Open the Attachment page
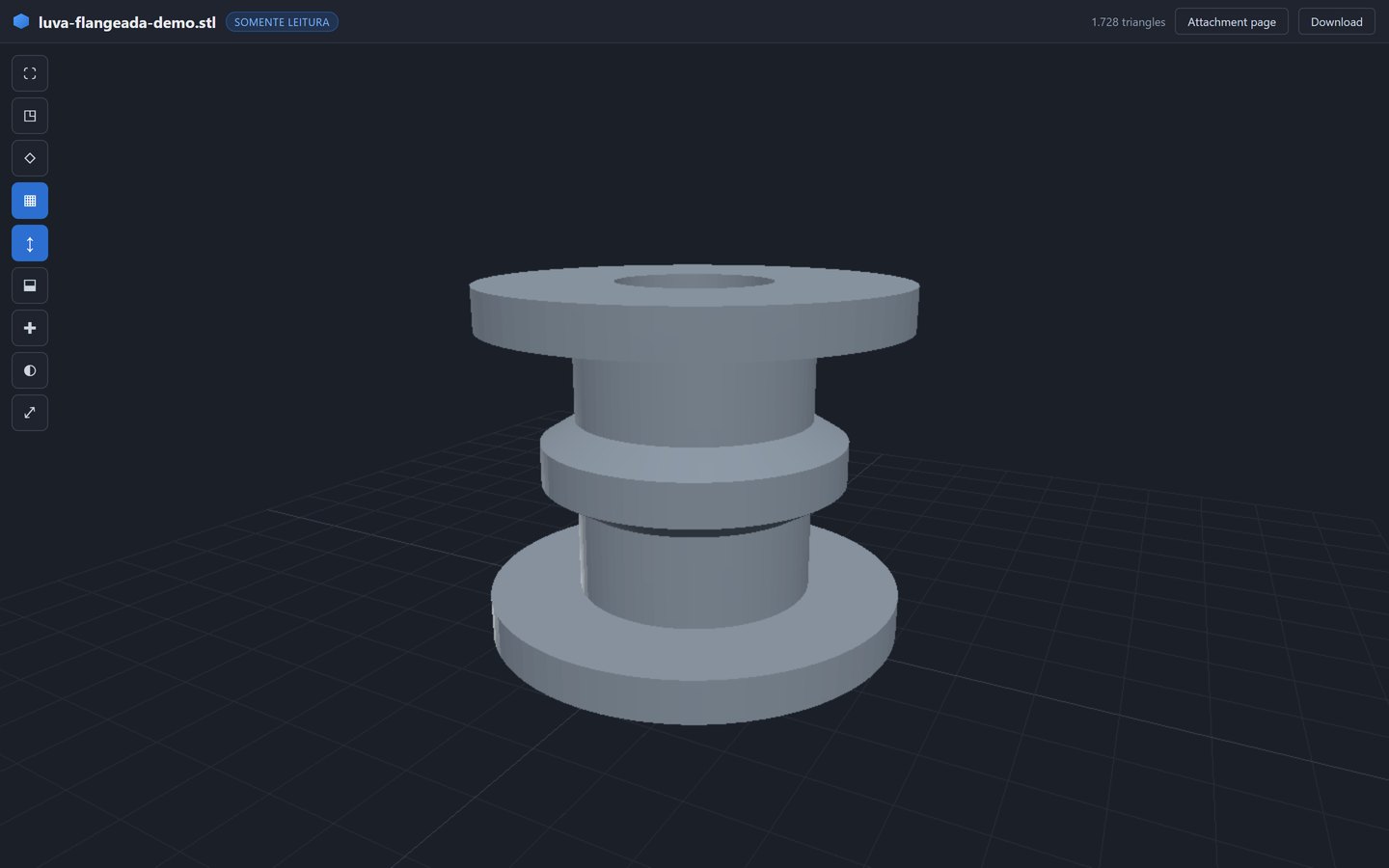The image size is (1389, 868). pyautogui.click(x=1232, y=22)
